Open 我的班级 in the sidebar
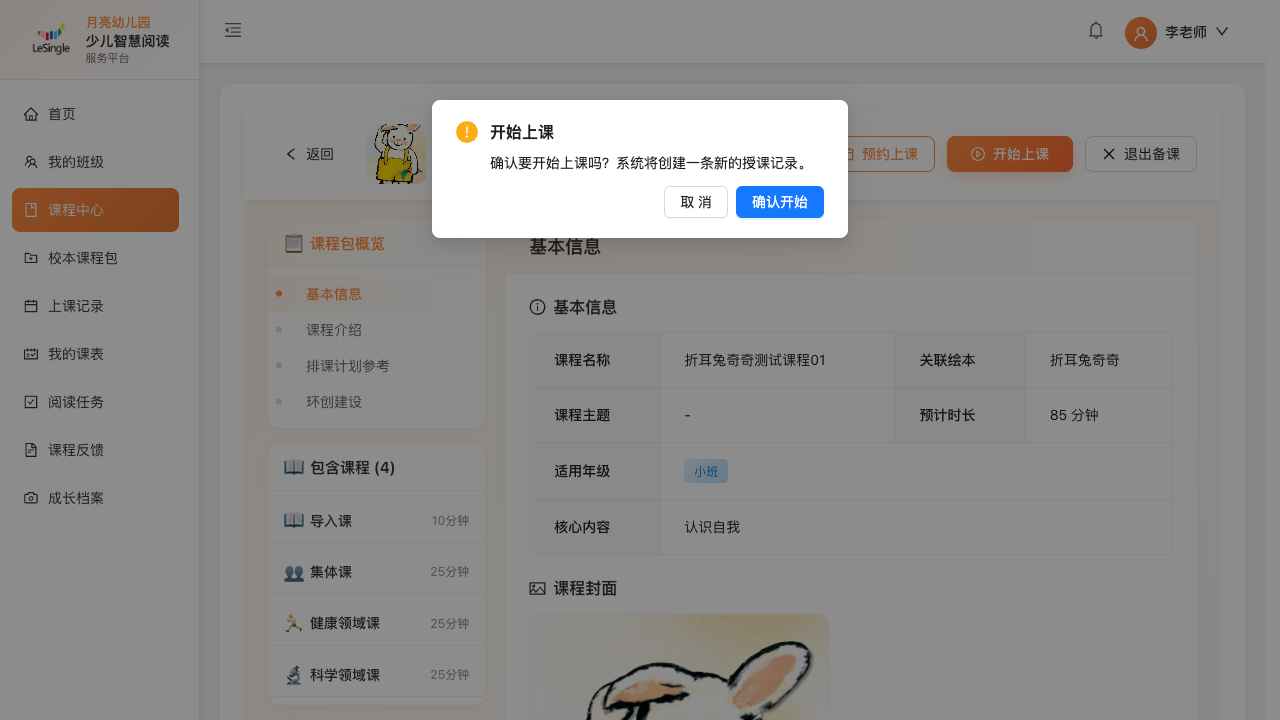1280x720 pixels. (76, 162)
